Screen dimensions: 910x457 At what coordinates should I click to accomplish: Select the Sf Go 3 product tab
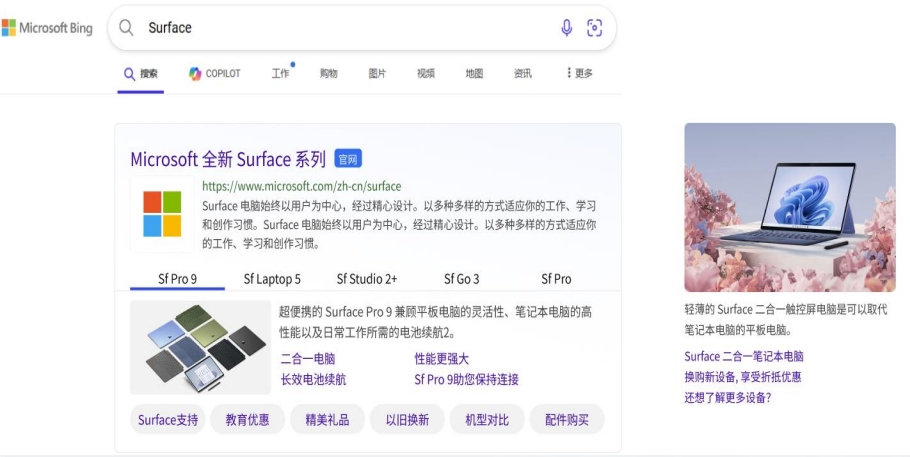tap(461, 279)
